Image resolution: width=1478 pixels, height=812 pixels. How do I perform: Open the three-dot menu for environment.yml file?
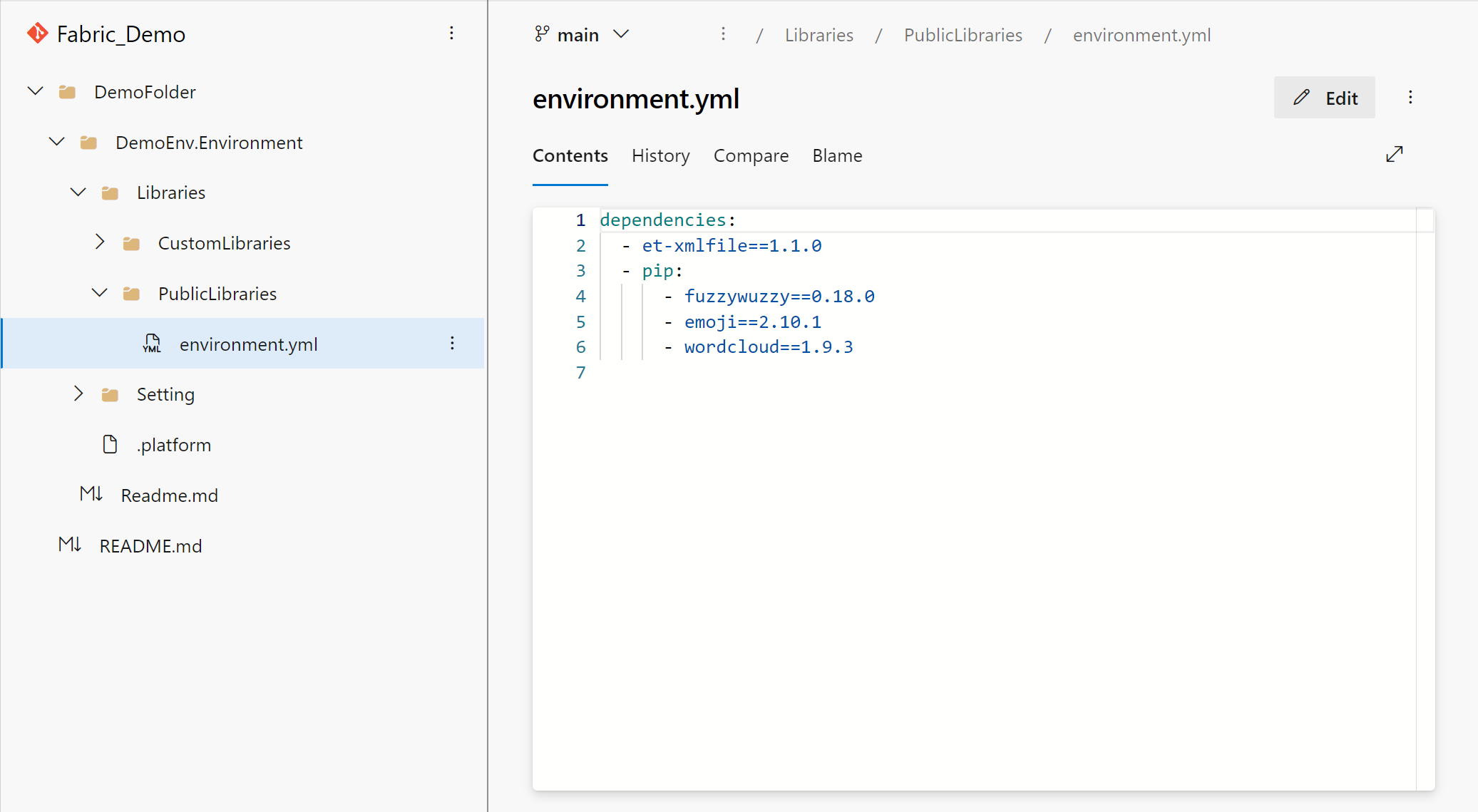(452, 343)
